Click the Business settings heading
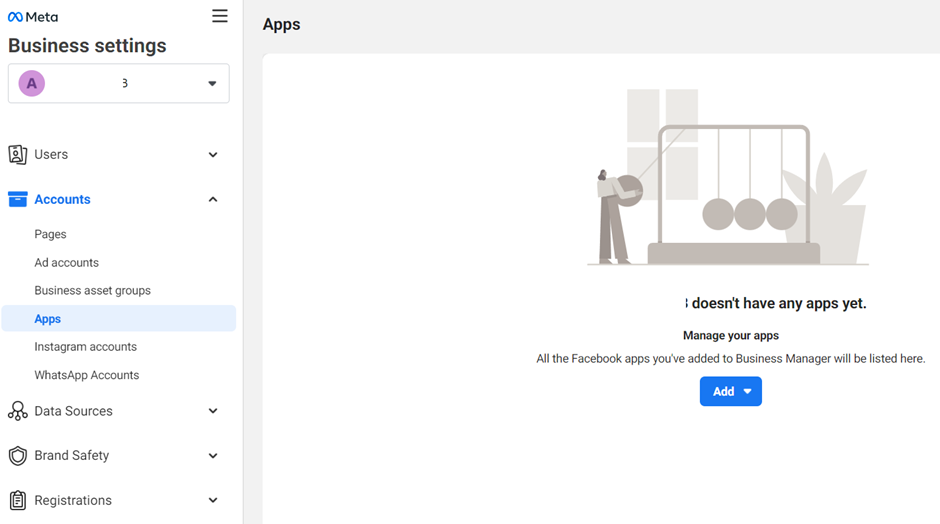 (87, 46)
